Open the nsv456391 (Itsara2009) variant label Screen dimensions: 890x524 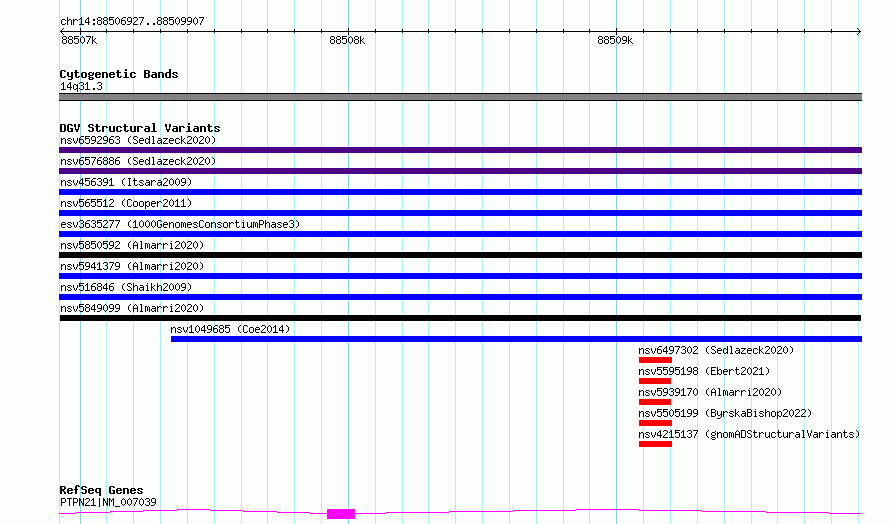click(x=126, y=182)
